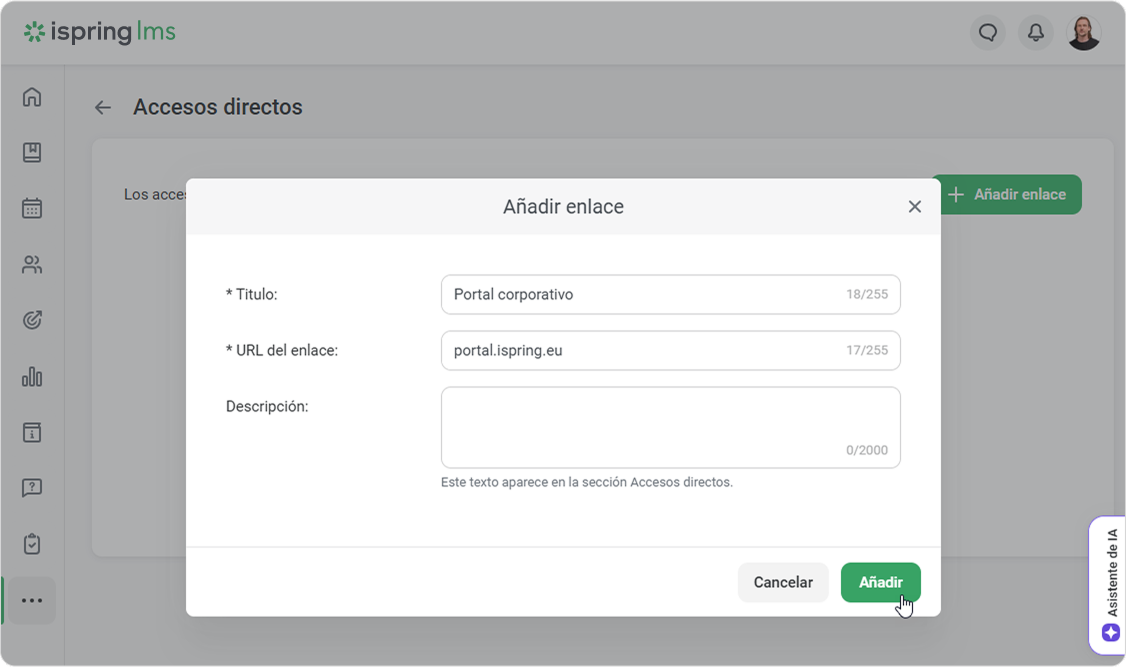The width and height of the screenshot is (1126, 667).
Task: Open the chat messages icon
Action: pyautogui.click(x=988, y=33)
